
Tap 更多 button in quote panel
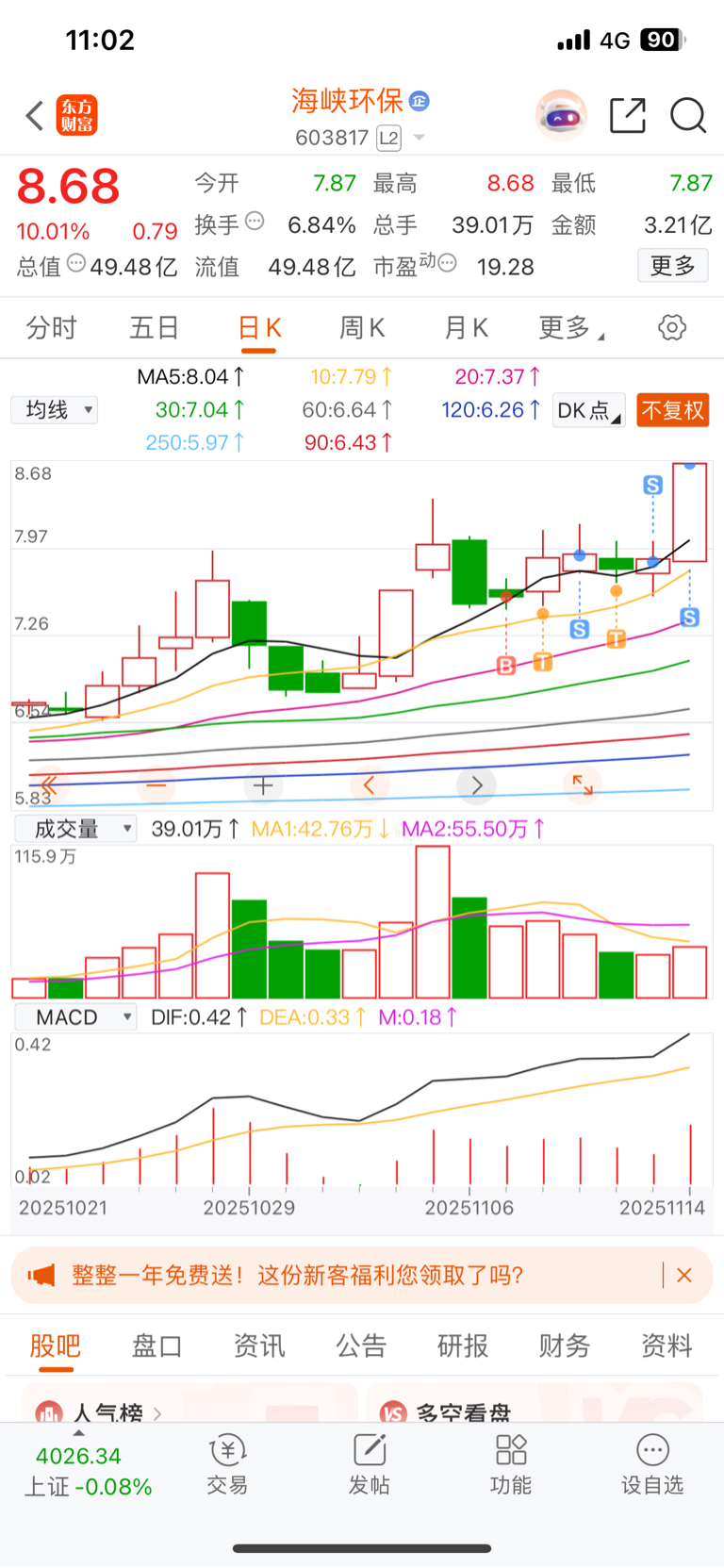coord(673,266)
